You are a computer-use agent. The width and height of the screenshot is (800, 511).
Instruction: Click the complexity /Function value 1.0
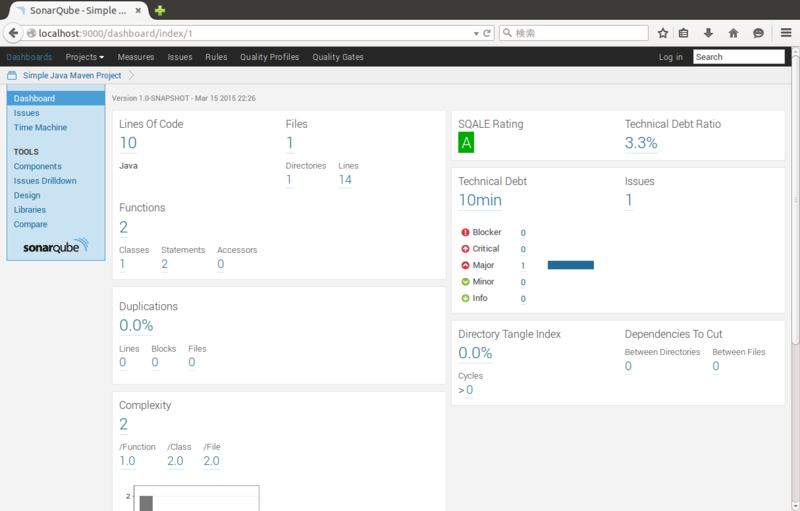127,461
